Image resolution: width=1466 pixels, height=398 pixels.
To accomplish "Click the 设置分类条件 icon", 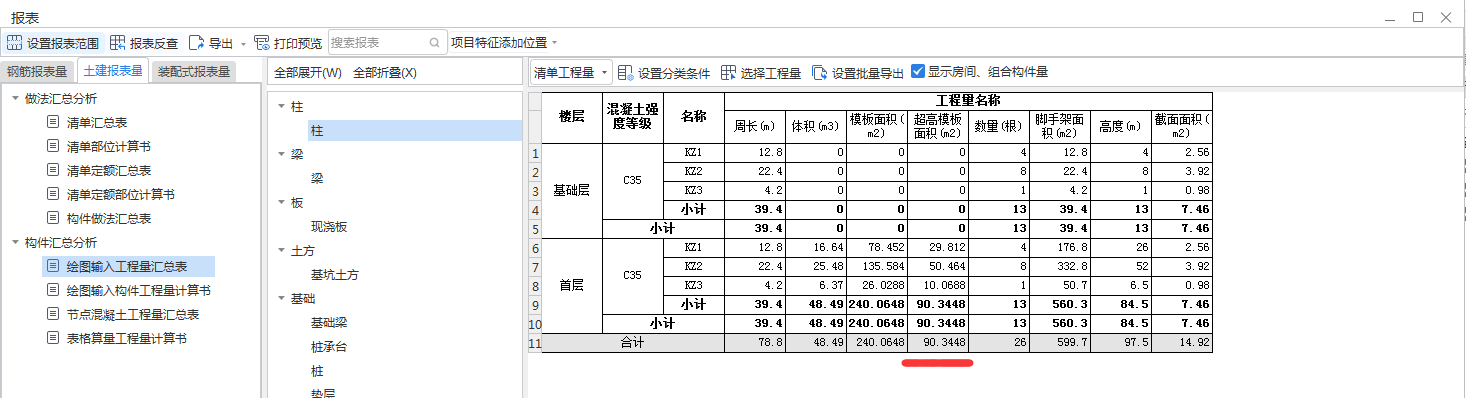I will [x=626, y=72].
